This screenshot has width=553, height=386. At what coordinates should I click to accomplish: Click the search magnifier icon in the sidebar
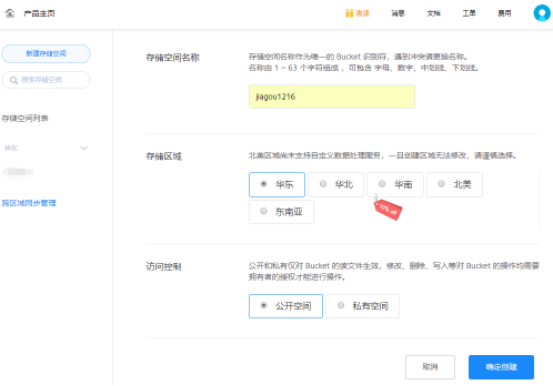[14, 80]
